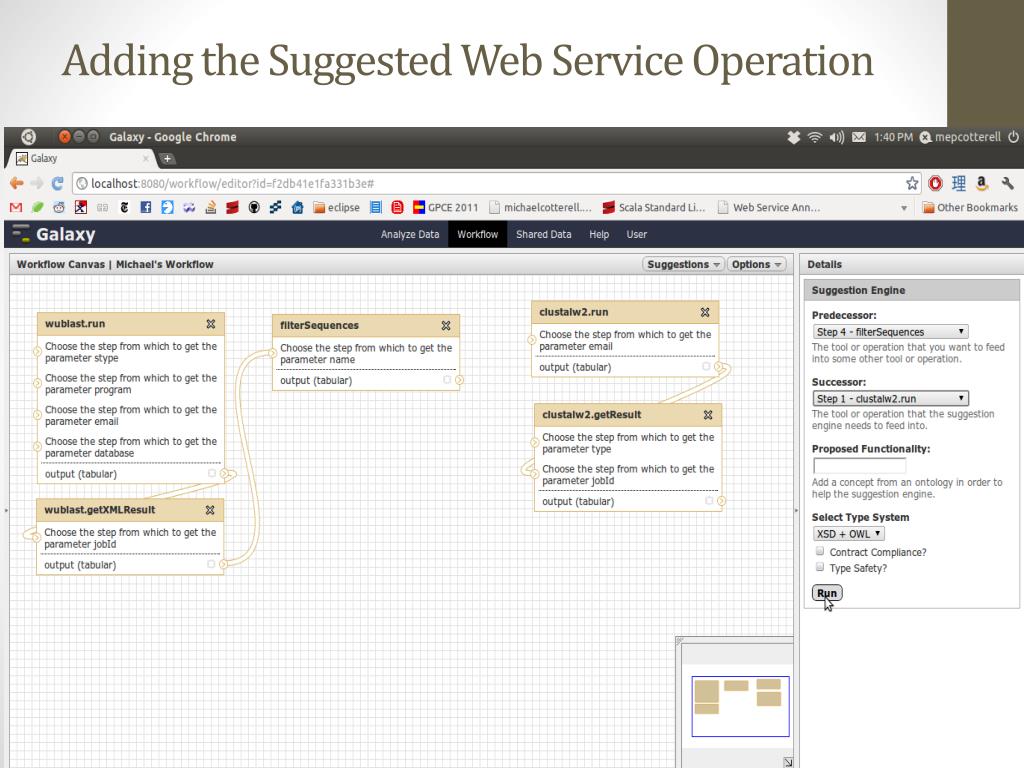
Task: Click the browser address bar
Action: [x=490, y=184]
